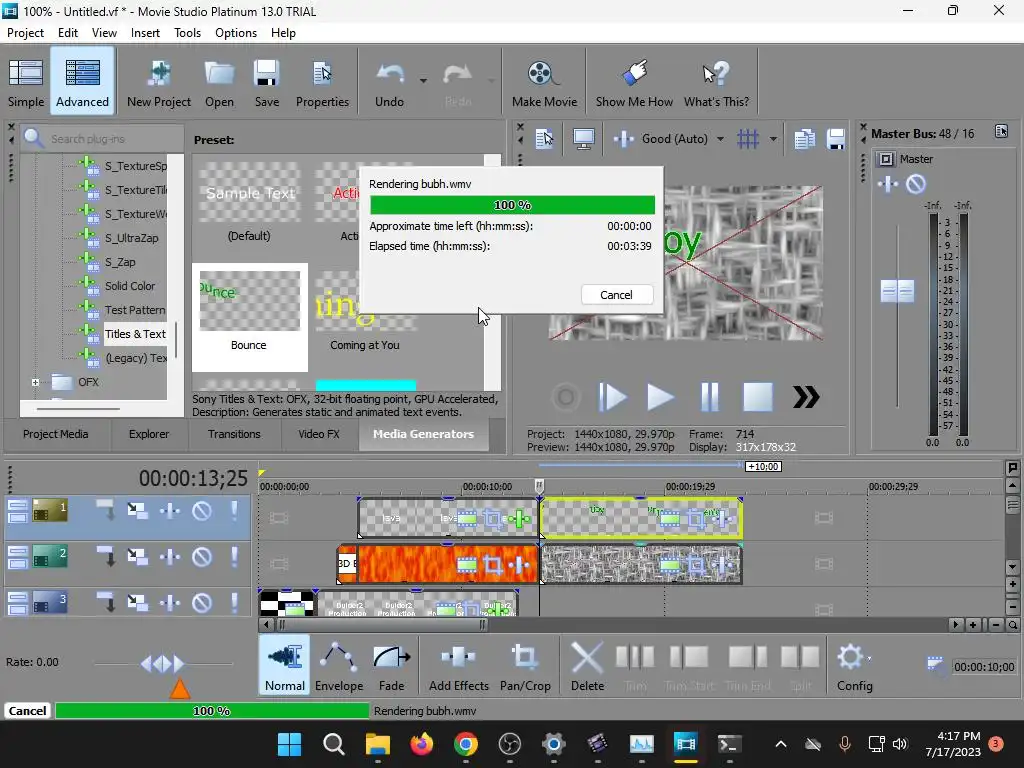Switch to the Project Media tab

pos(56,434)
